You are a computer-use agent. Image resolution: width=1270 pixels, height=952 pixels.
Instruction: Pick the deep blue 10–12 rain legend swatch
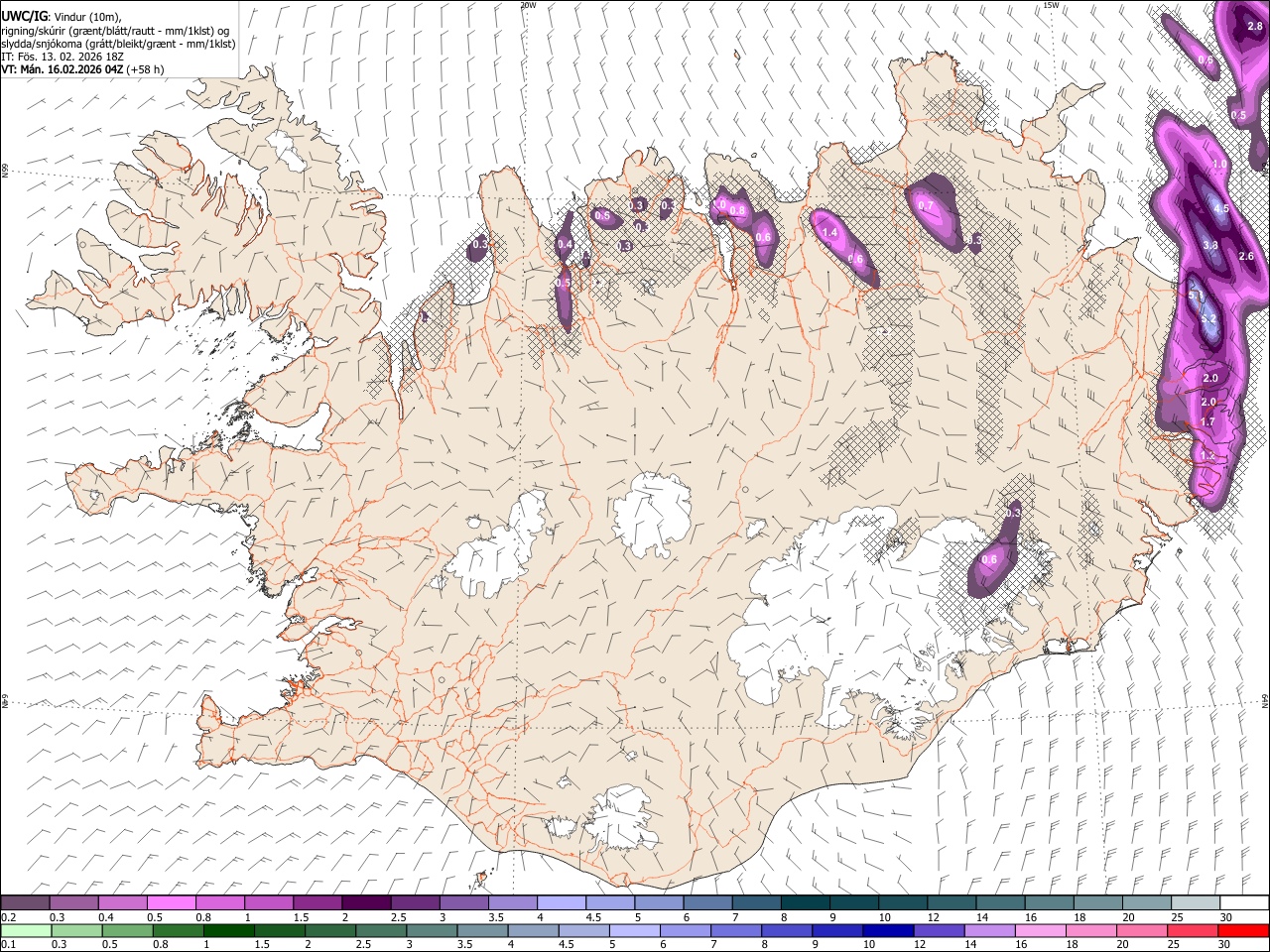coord(889,930)
